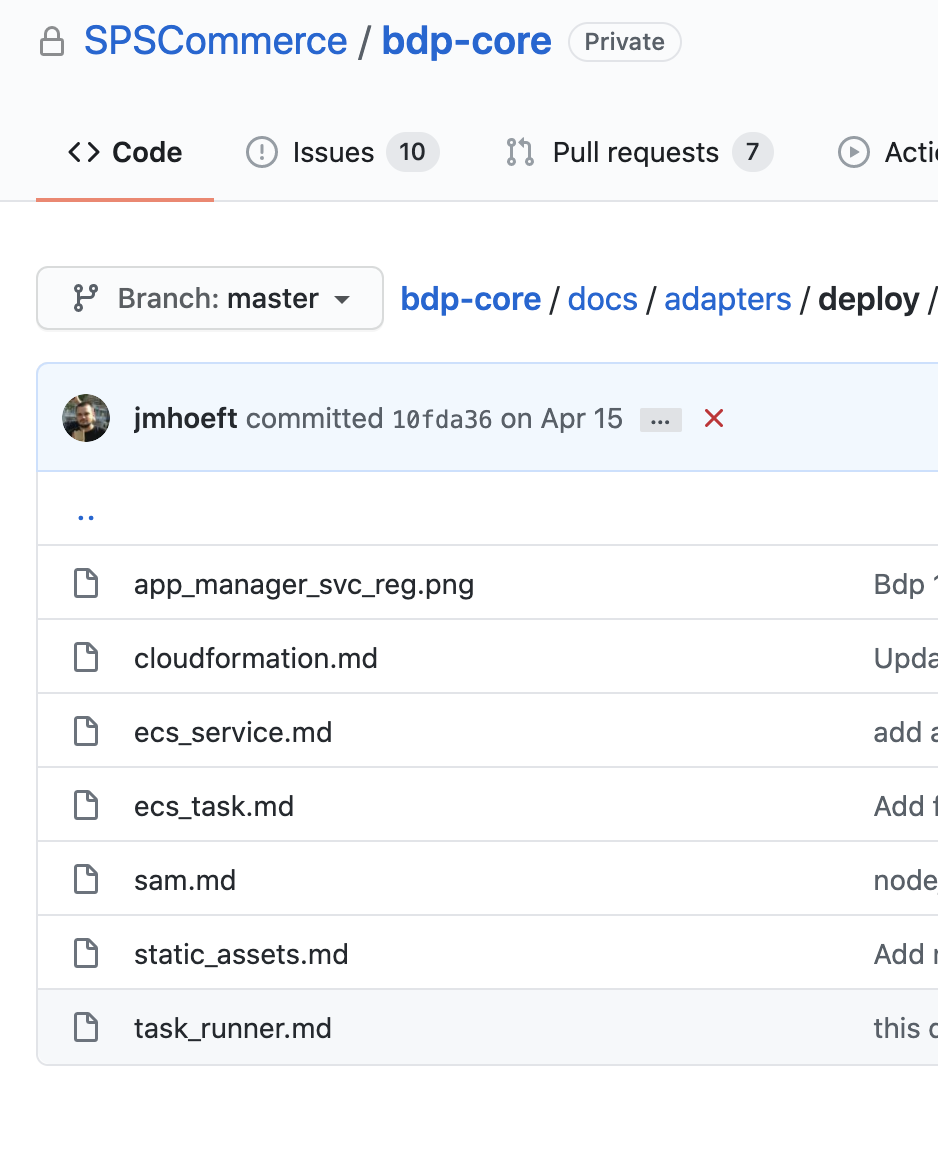Click the 'on Apr 15' commit date
The image size is (938, 1156).
(562, 419)
